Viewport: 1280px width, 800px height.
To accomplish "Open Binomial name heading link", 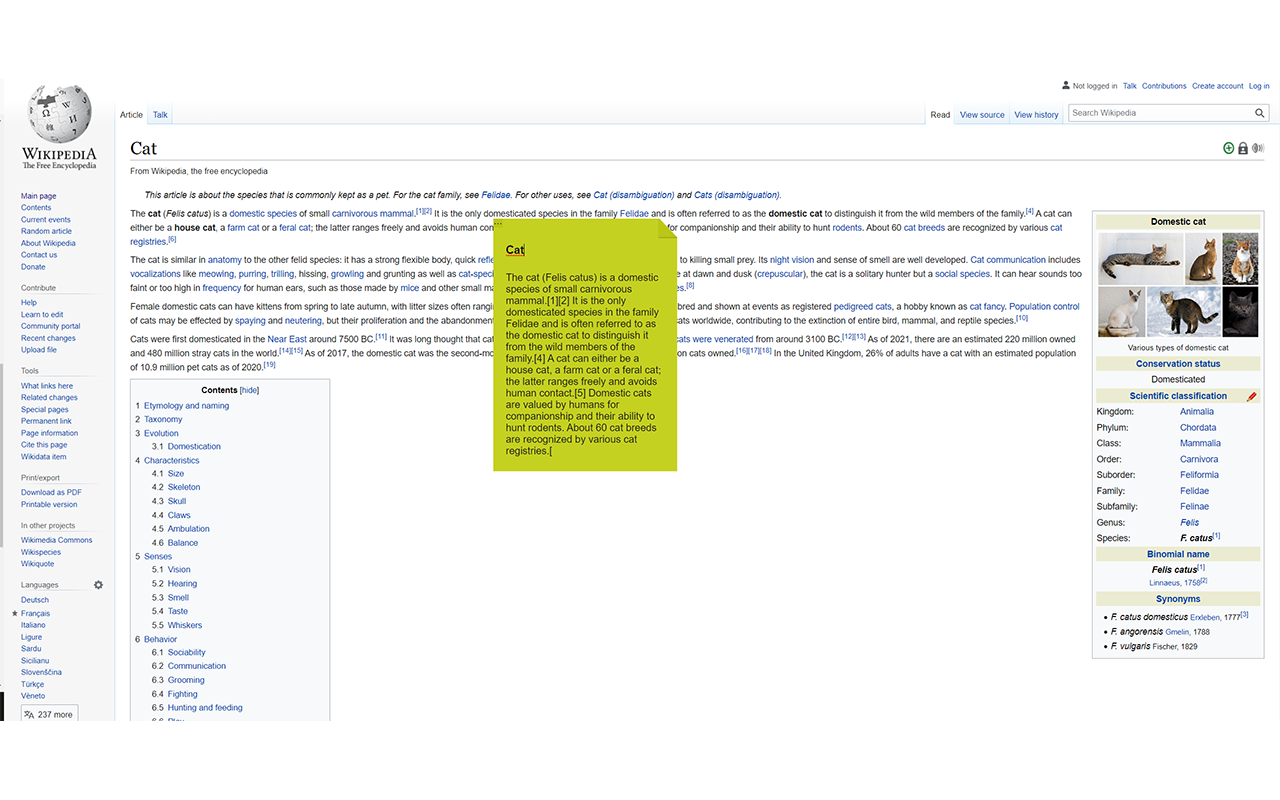I will point(1178,554).
